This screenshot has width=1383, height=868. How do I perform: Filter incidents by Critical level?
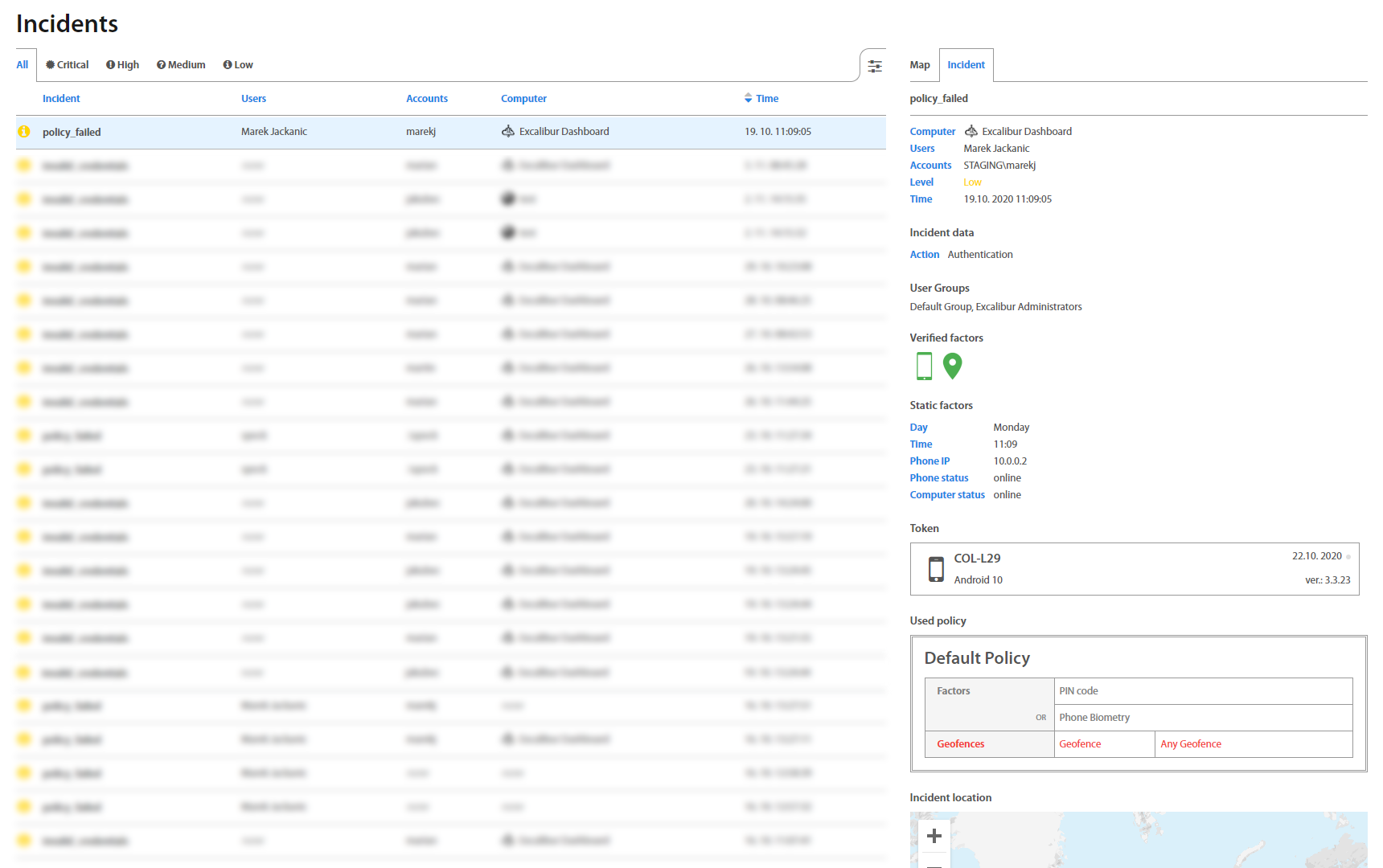point(68,65)
